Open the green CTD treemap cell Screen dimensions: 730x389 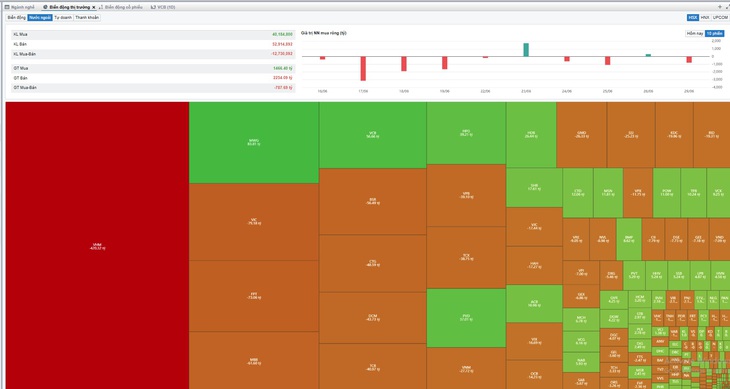[x=578, y=193]
